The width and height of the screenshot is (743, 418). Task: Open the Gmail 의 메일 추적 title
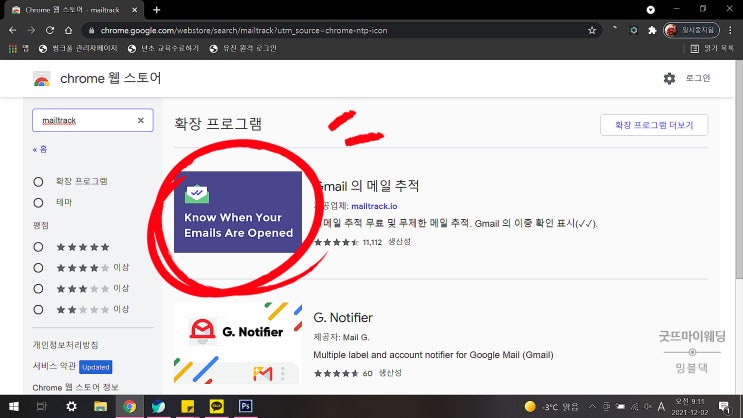(367, 186)
